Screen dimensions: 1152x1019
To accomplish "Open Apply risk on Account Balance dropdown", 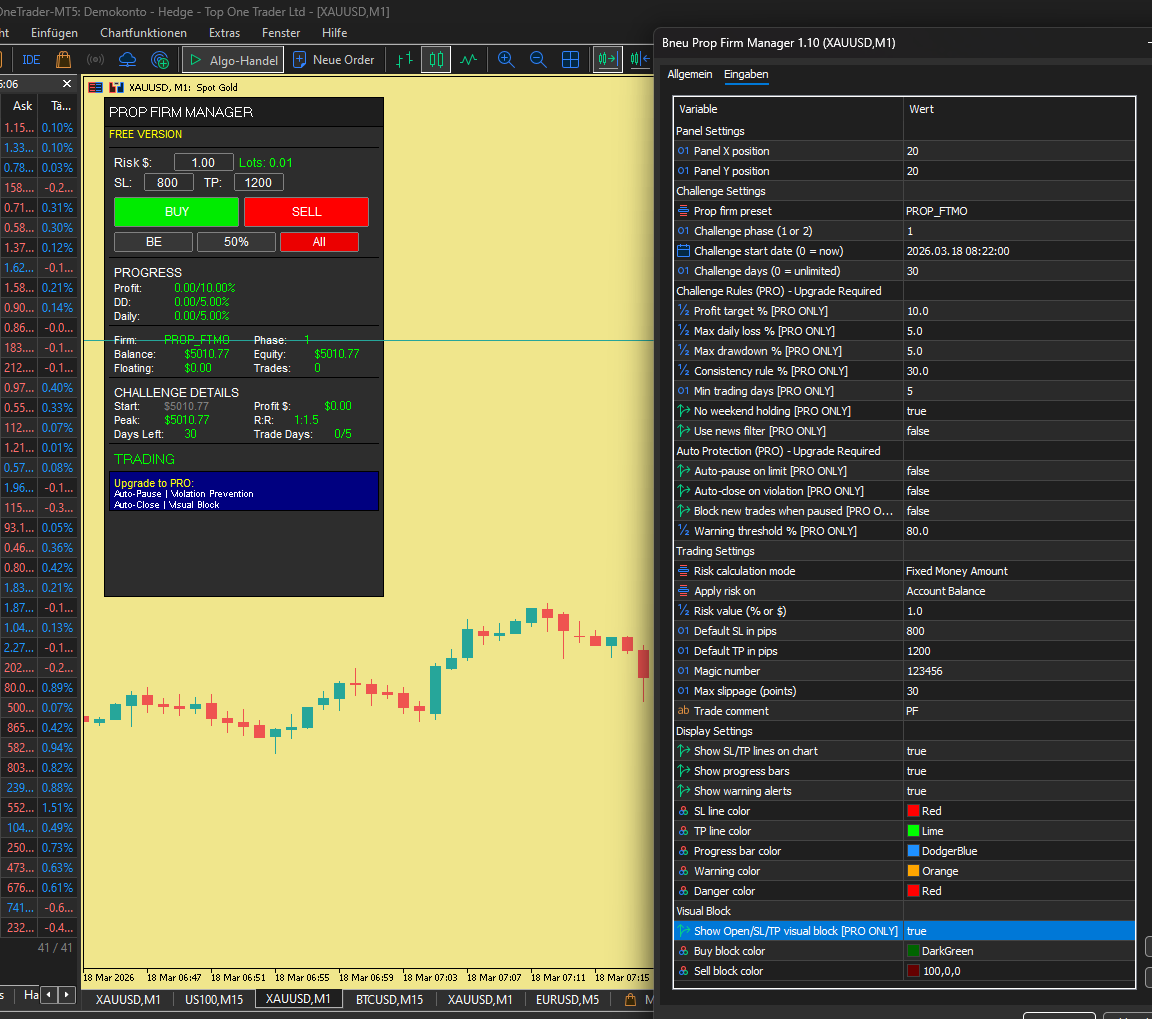I will click(x=1018, y=591).
